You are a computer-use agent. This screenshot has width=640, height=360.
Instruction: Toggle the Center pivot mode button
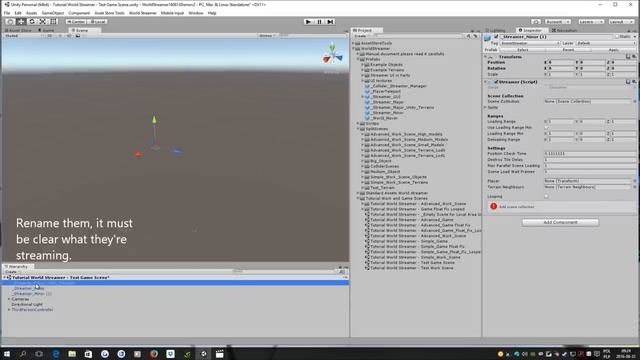(76, 22)
